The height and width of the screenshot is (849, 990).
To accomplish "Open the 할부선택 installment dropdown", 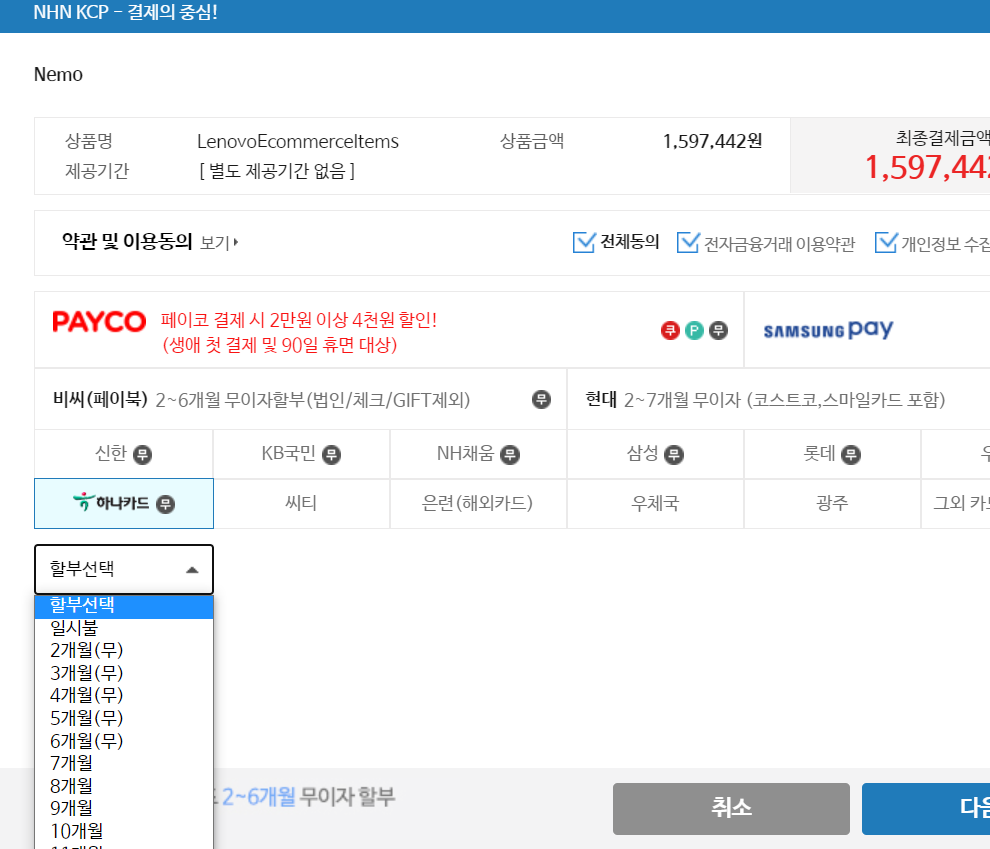I will coord(124,569).
